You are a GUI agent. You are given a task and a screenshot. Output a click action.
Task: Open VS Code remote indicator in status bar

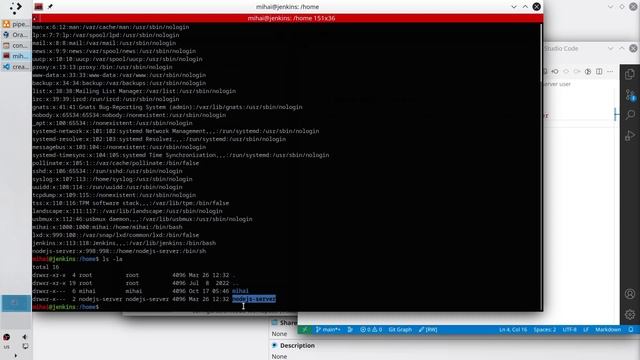point(304,330)
